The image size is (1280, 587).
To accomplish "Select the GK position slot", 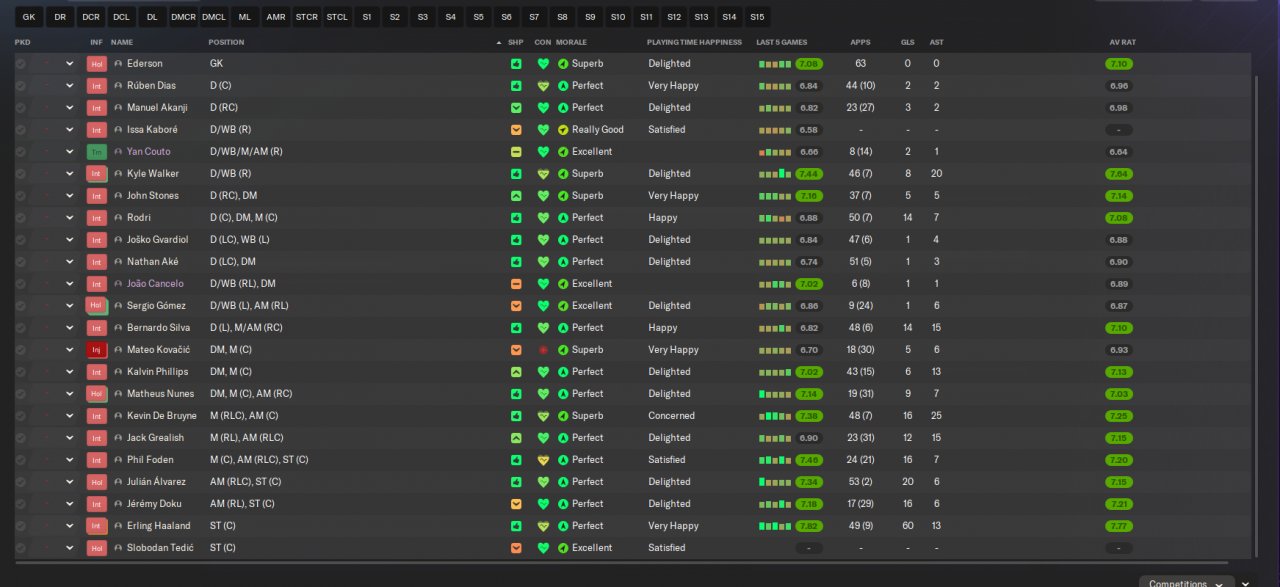I will click(29, 17).
